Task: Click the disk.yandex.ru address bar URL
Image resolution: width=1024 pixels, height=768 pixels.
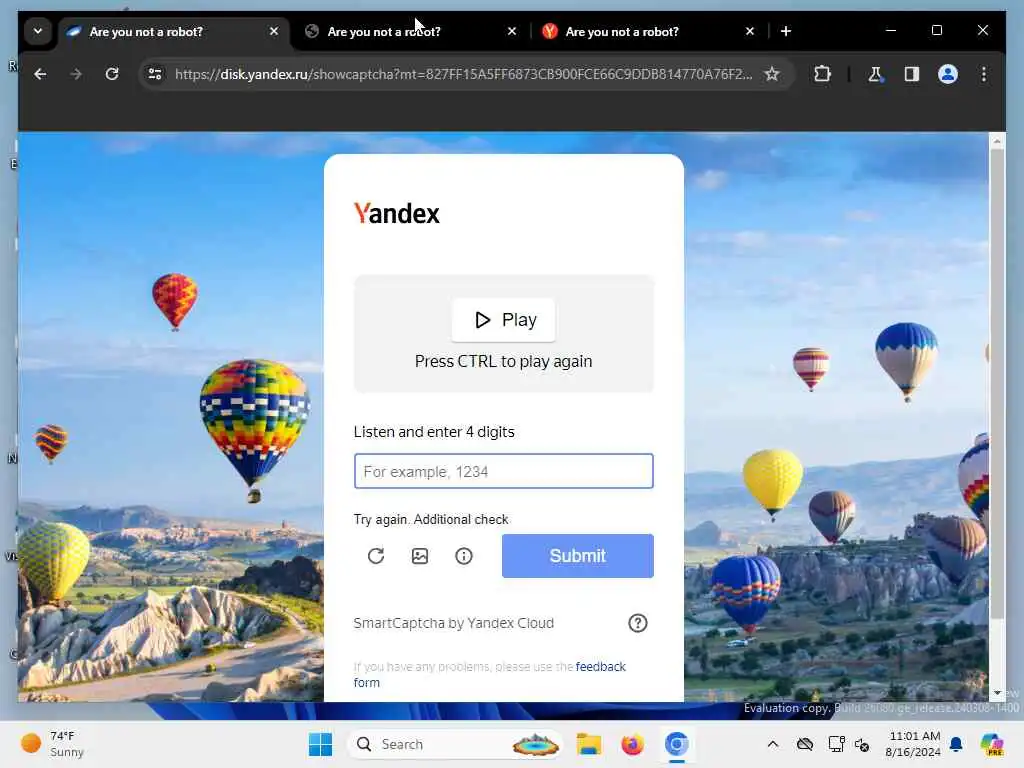Action: (463, 74)
